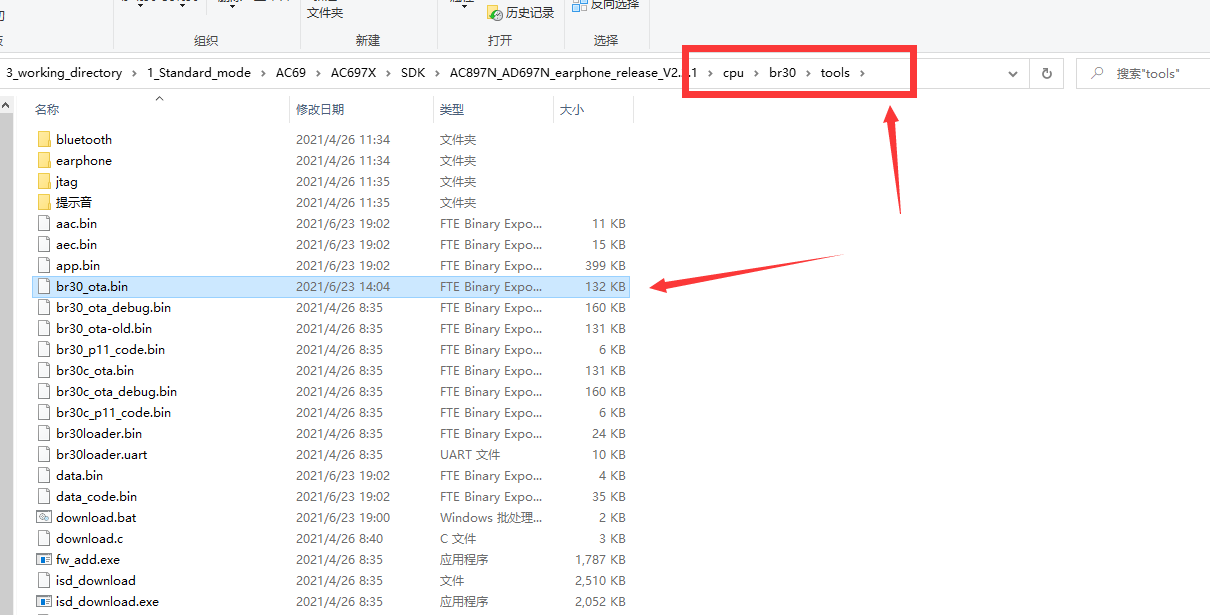Viewport: 1210px width, 615px height.
Task: Expand the chevron after the br30 breadcrumb
Action: point(808,73)
